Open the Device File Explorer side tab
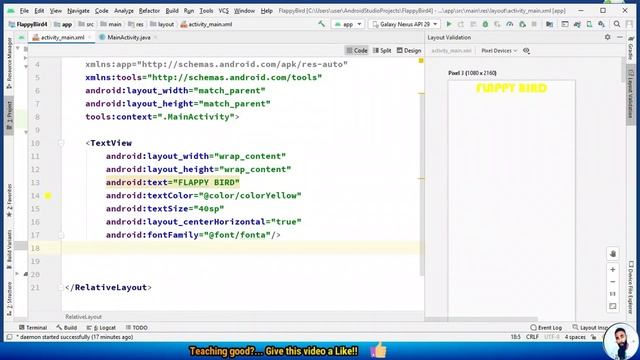This screenshot has width=640, height=360. tap(631, 288)
